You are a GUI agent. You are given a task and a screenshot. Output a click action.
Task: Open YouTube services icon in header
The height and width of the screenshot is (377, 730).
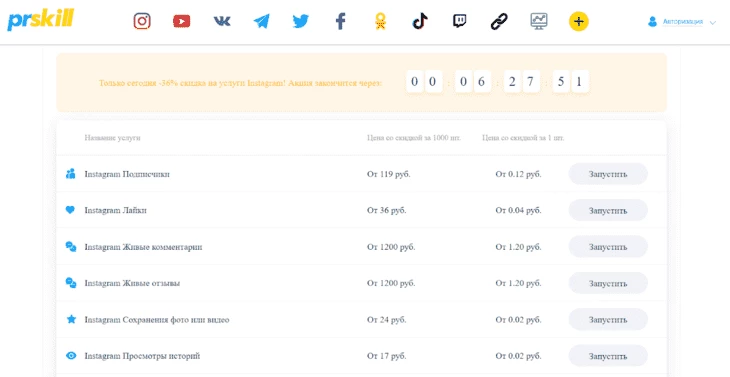pos(181,21)
